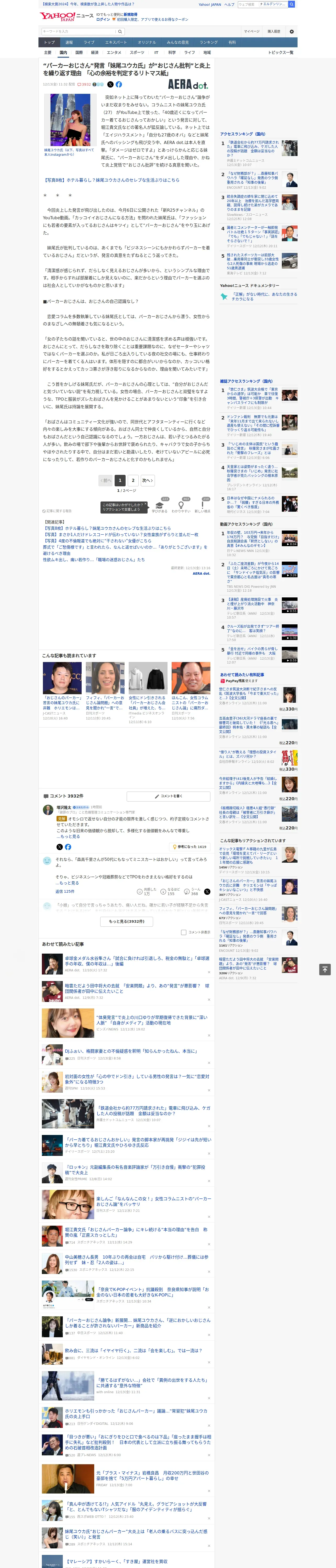Share the expert comment on X
Image resolution: width=336 pixels, height=1568 pixels.
pyautogui.click(x=59, y=847)
